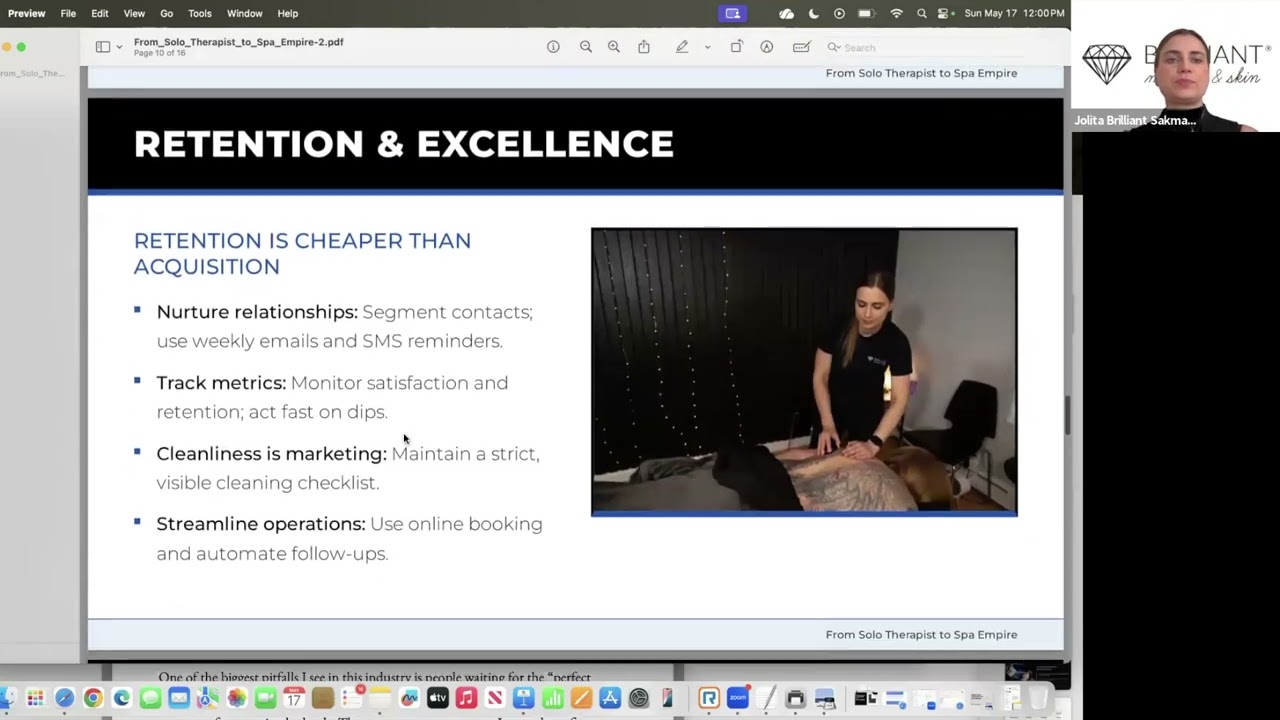The height and width of the screenshot is (720, 1280).
Task: Click the date and time display
Action: tap(1014, 13)
